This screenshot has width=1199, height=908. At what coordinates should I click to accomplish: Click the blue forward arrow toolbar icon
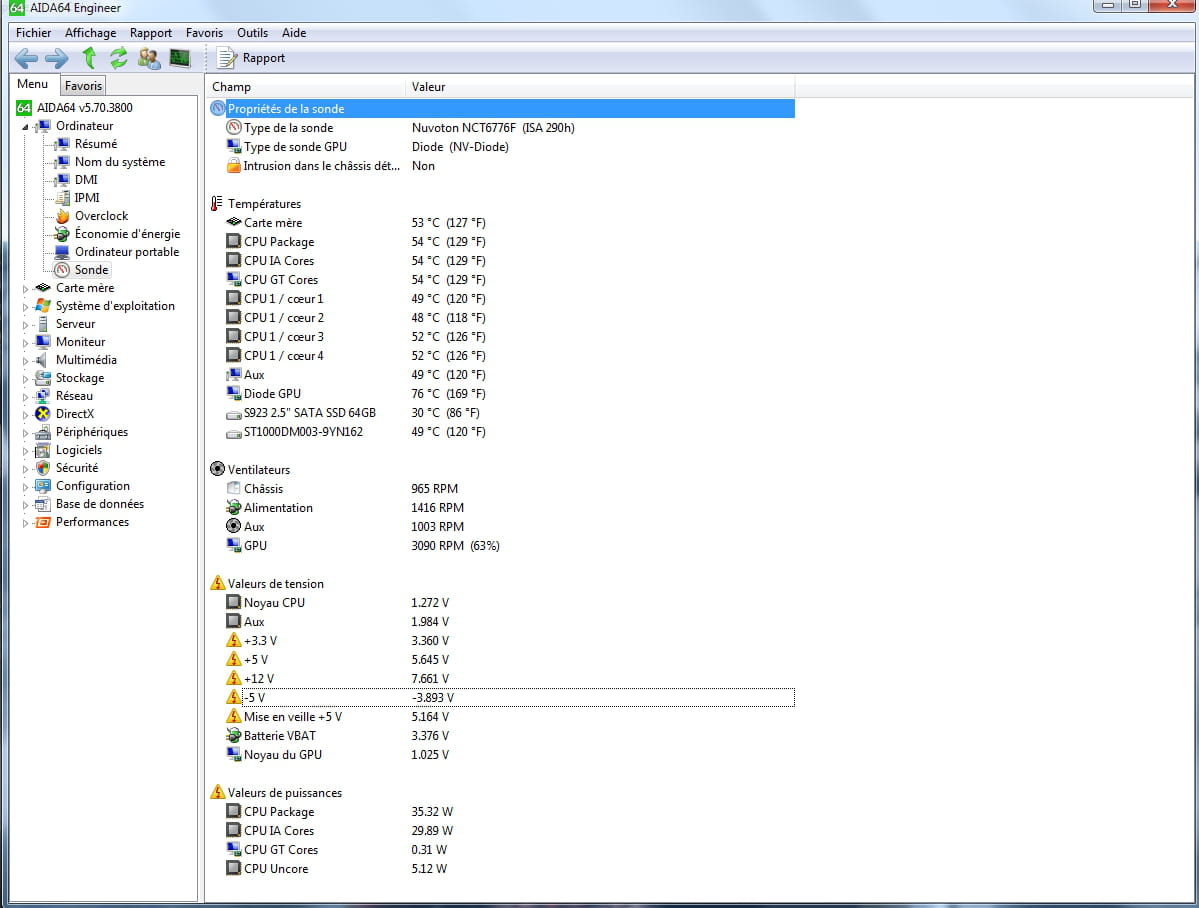tap(57, 58)
